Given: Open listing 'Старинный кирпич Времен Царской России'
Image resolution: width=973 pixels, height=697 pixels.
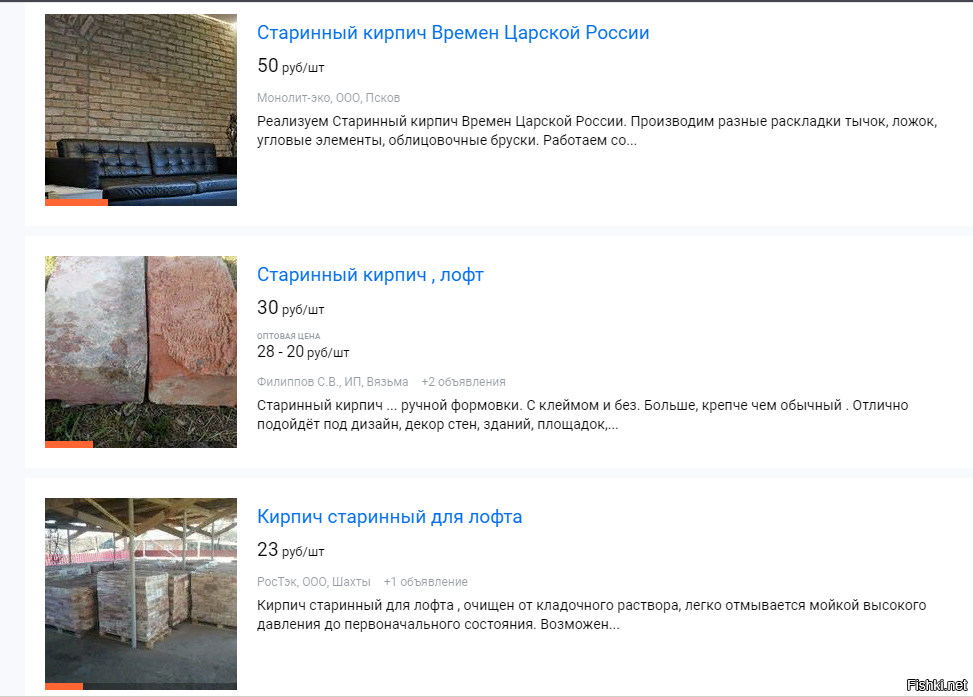Looking at the screenshot, I should point(453,33).
